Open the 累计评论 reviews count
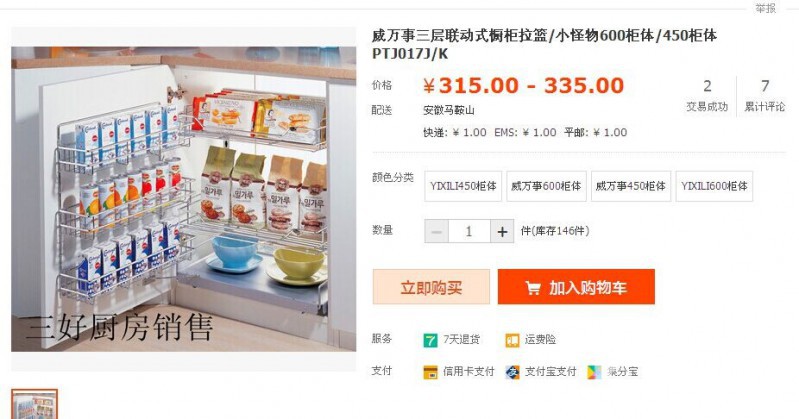Screen dimensions: 799x419 [x=765, y=96]
